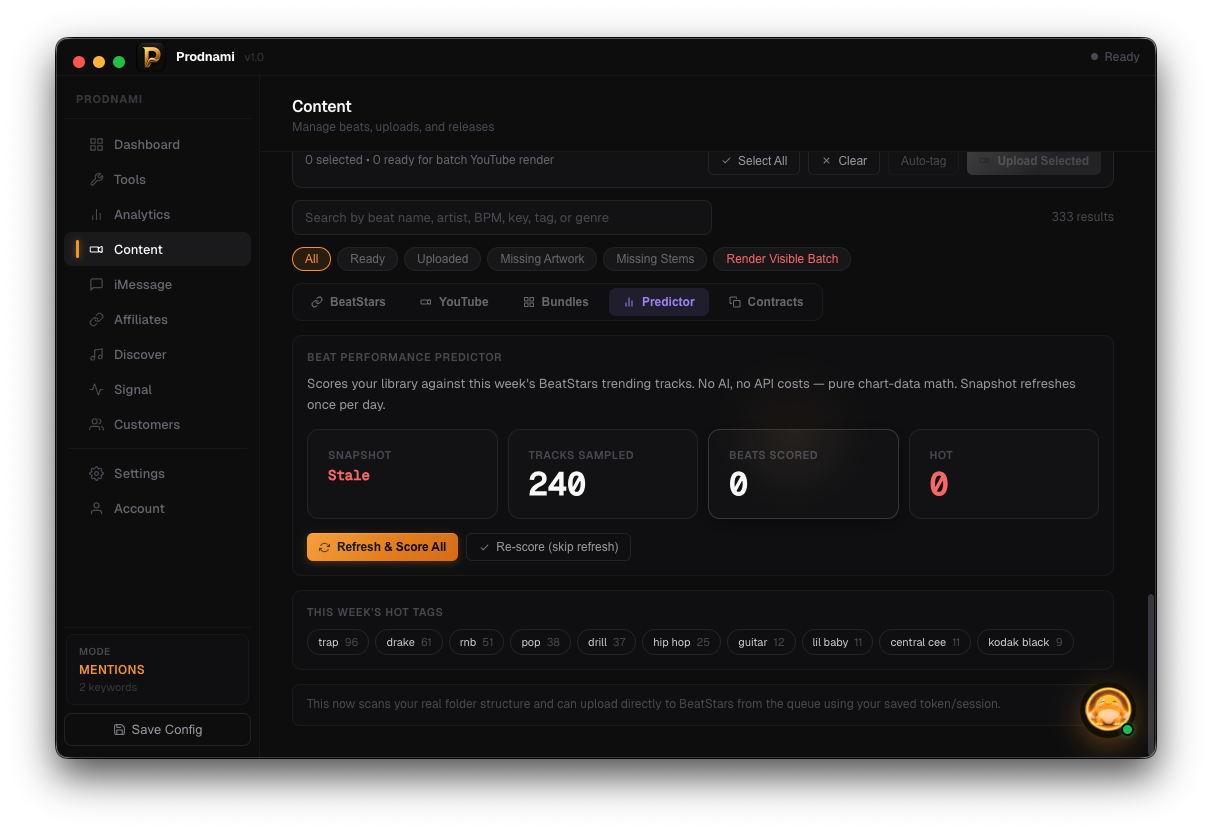Click the hip hop 25 hot tag
Viewport: 1212px width, 832px height.
coord(681,642)
